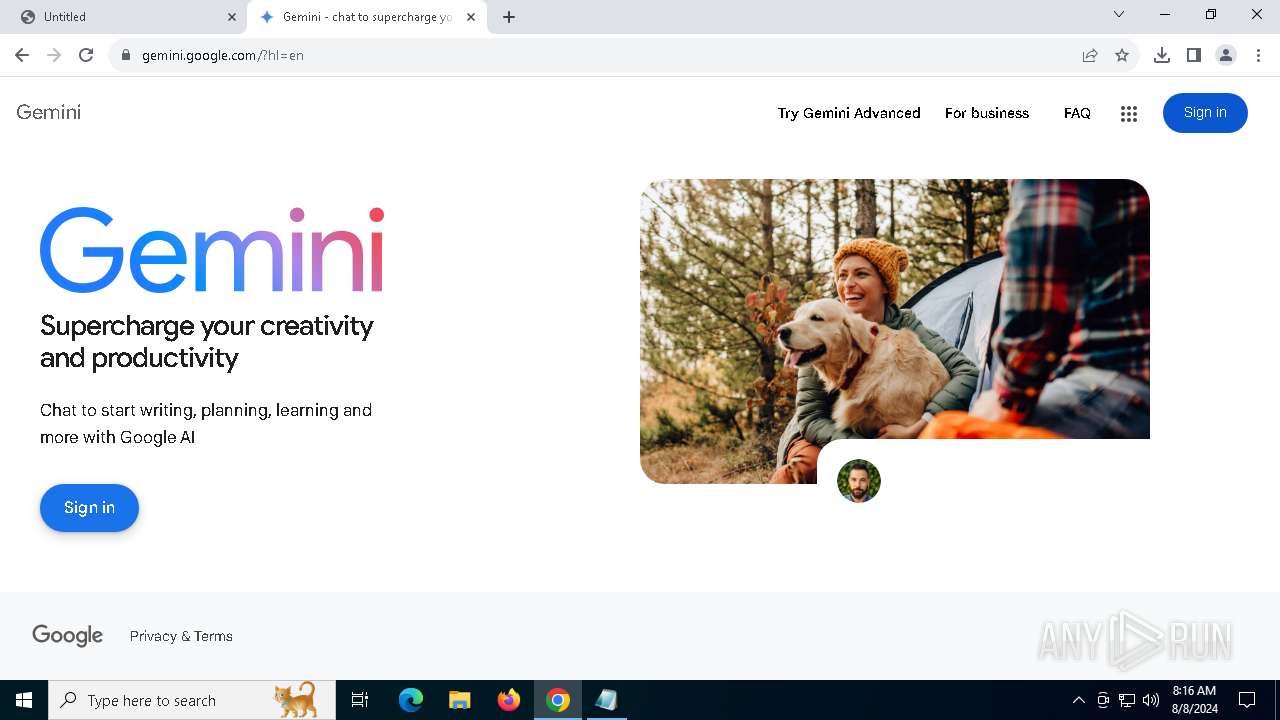The image size is (1280, 720).
Task: Open Chrome profile avatar icon
Action: pyautogui.click(x=1226, y=55)
